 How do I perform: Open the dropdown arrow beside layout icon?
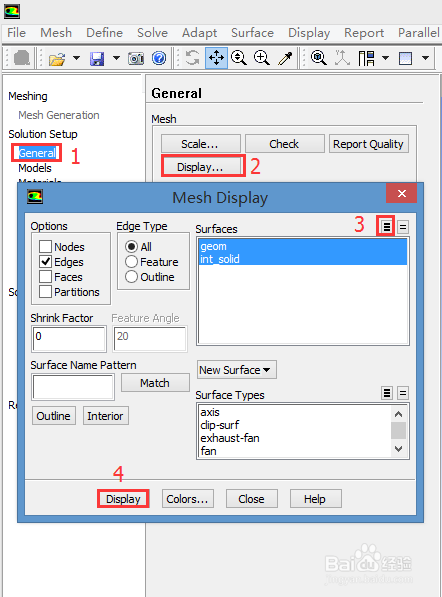[385, 58]
